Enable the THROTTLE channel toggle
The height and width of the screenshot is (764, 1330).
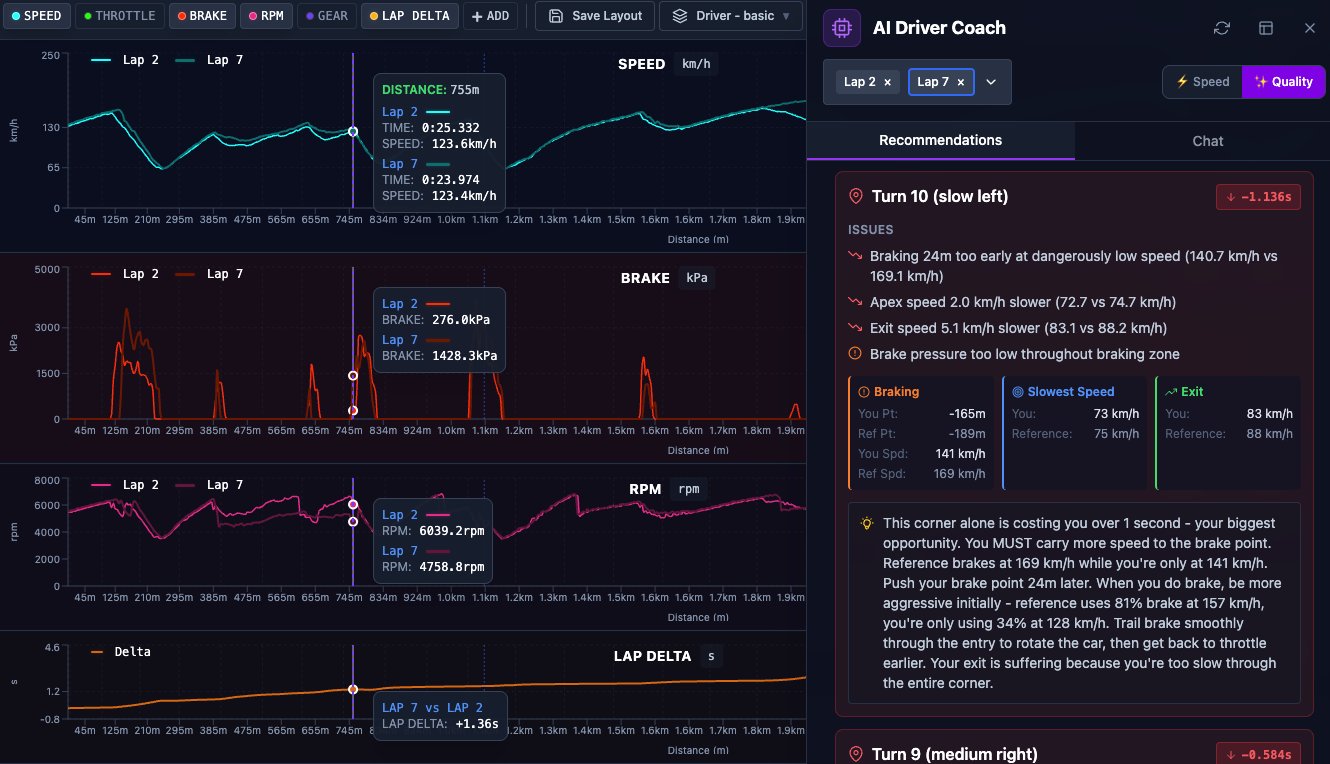coord(119,16)
